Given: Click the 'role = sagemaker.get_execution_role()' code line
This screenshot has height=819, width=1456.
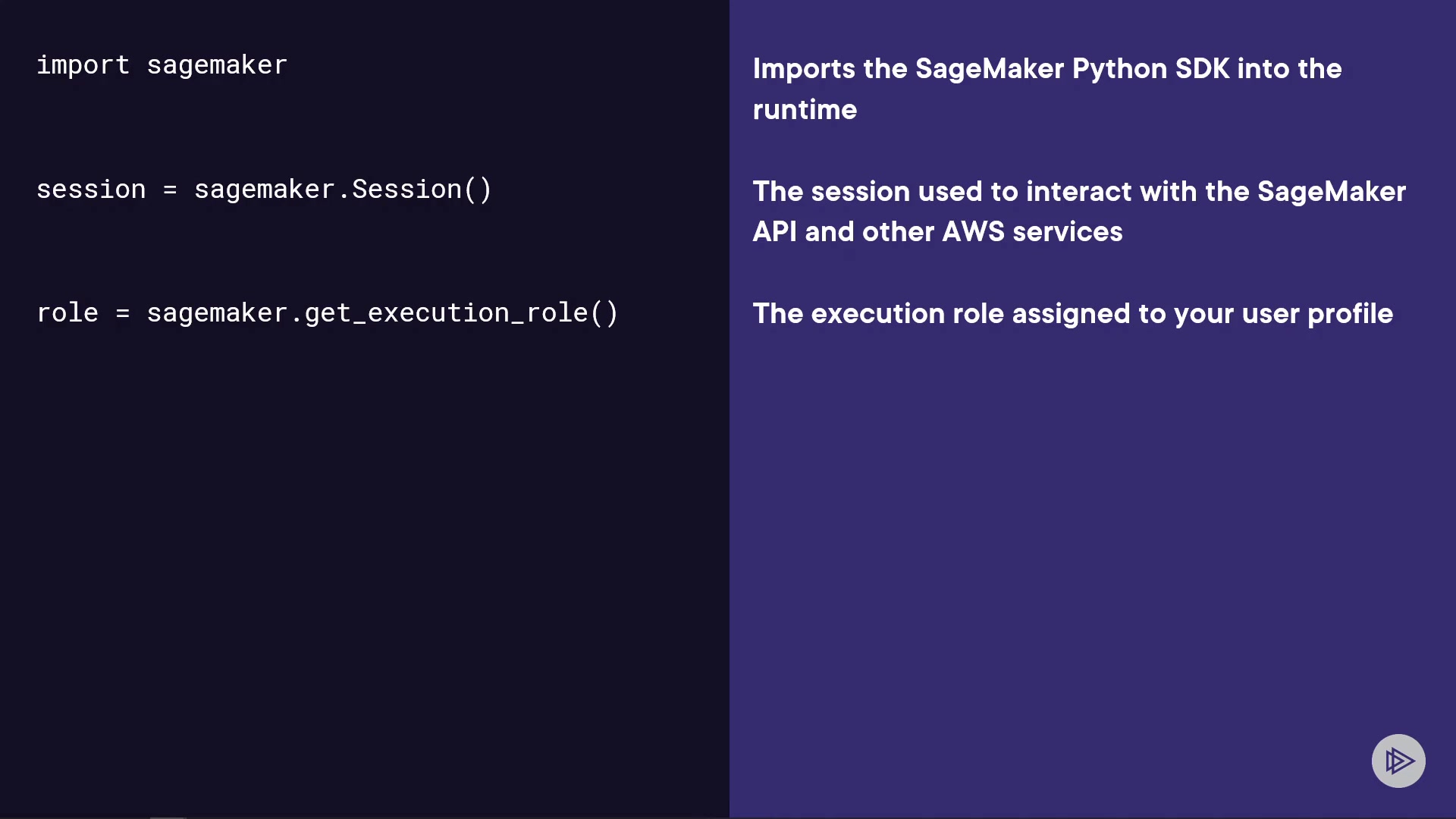Looking at the screenshot, I should (327, 313).
